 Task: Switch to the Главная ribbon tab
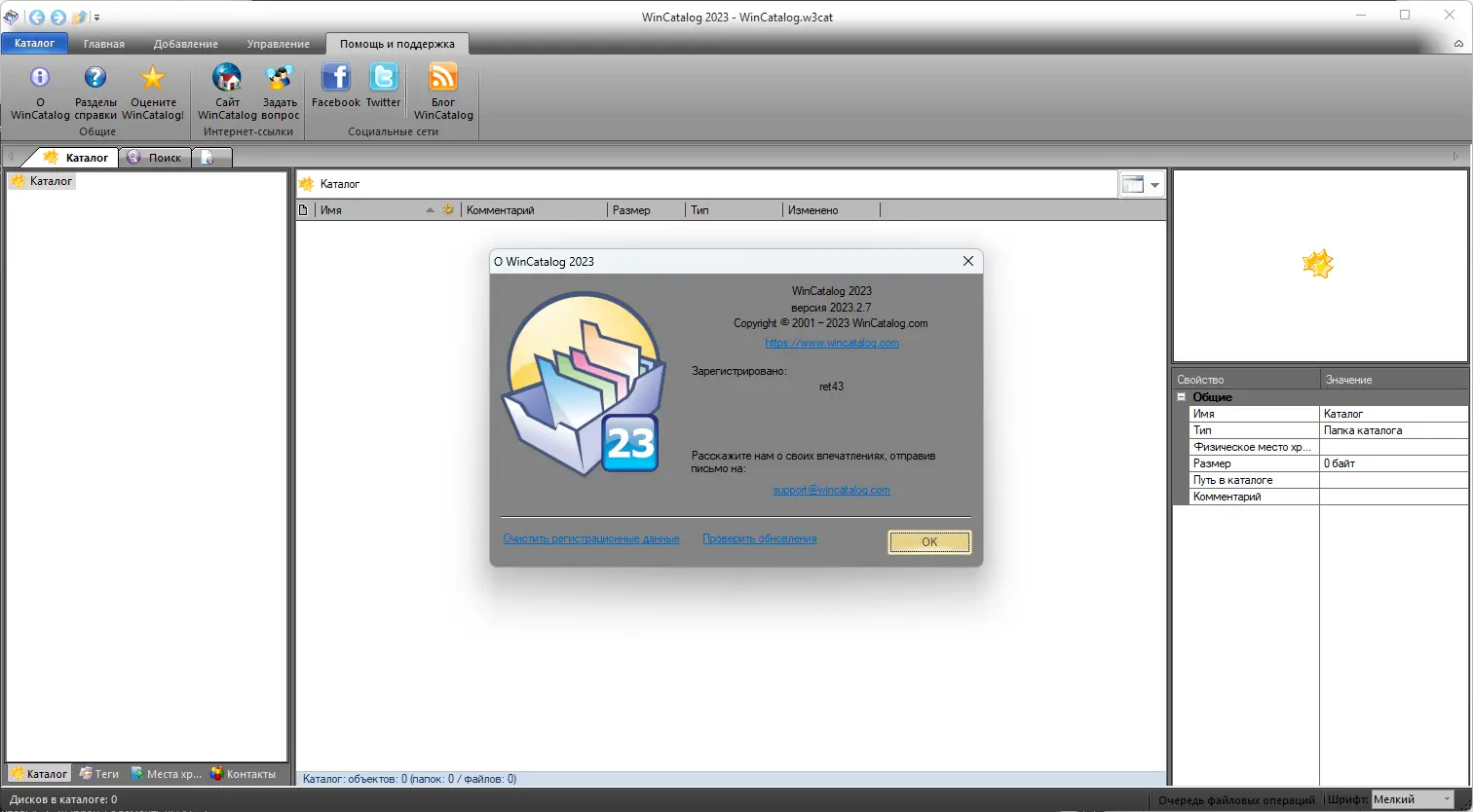[x=103, y=43]
